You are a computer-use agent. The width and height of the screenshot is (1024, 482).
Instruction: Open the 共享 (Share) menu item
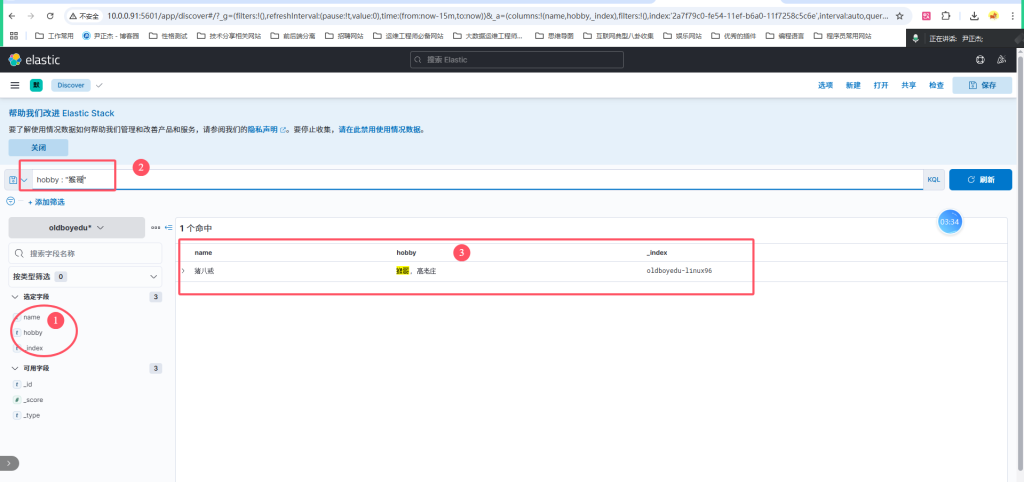coord(908,85)
